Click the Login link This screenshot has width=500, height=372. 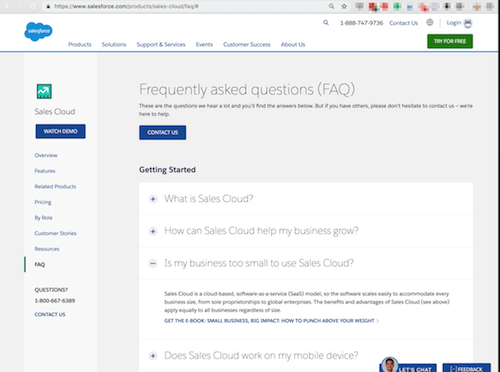pos(454,23)
